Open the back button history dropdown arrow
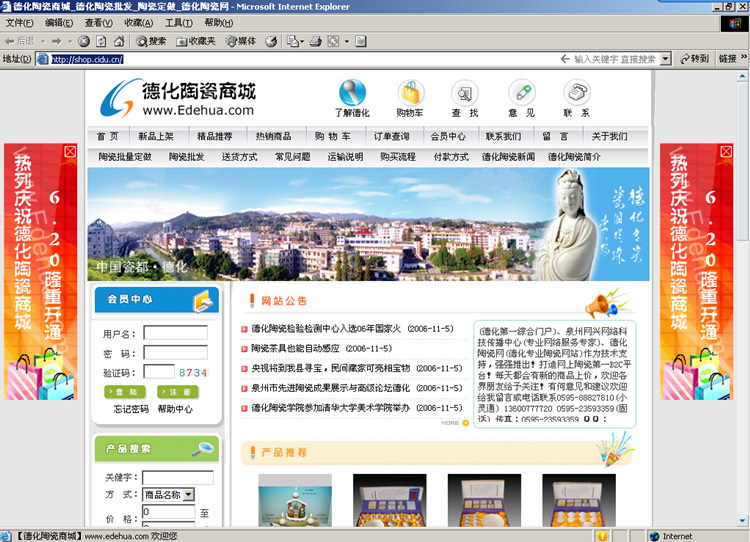This screenshot has height=542, width=750. tap(43, 42)
